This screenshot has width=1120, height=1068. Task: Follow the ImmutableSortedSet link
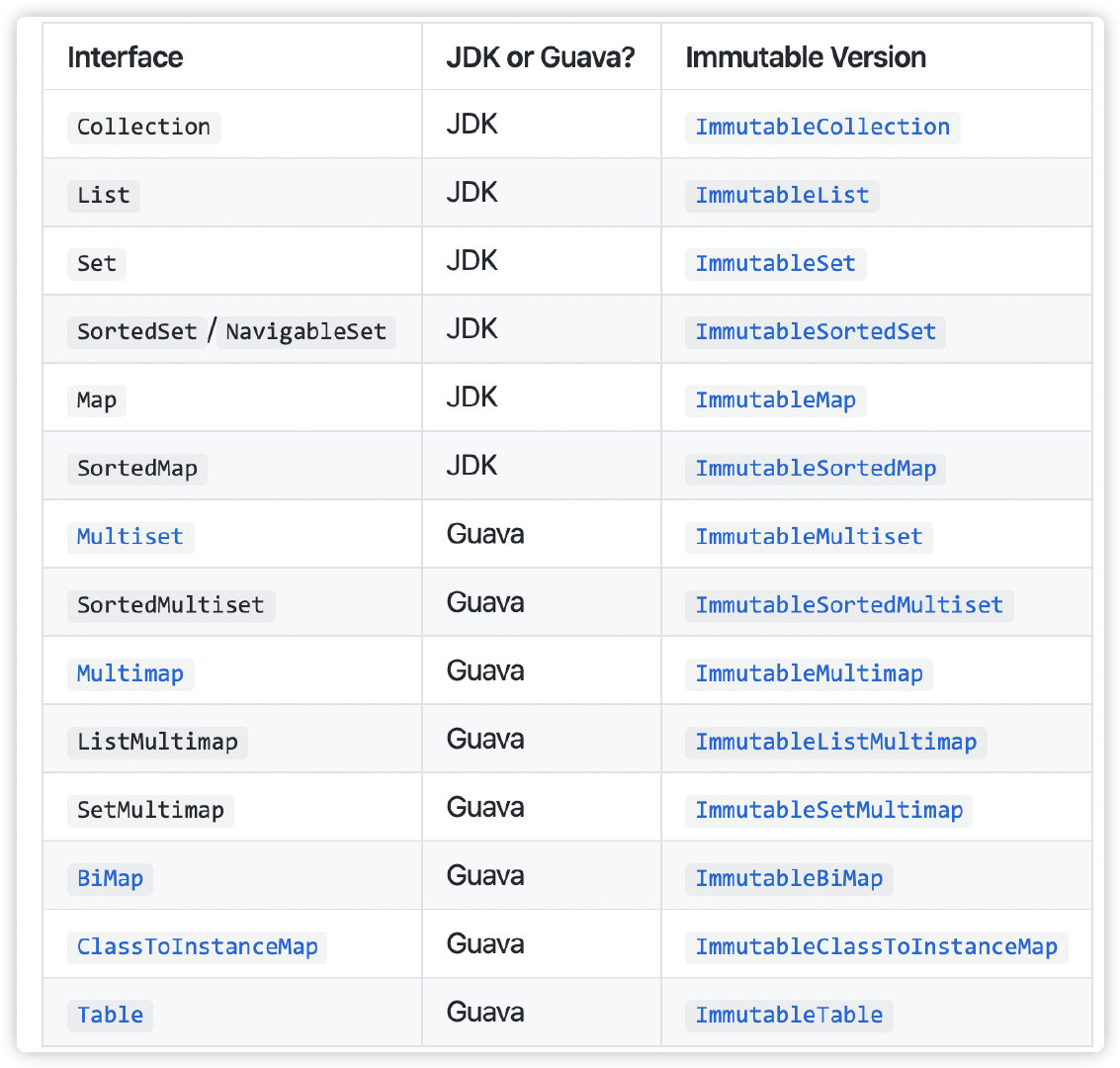815,331
